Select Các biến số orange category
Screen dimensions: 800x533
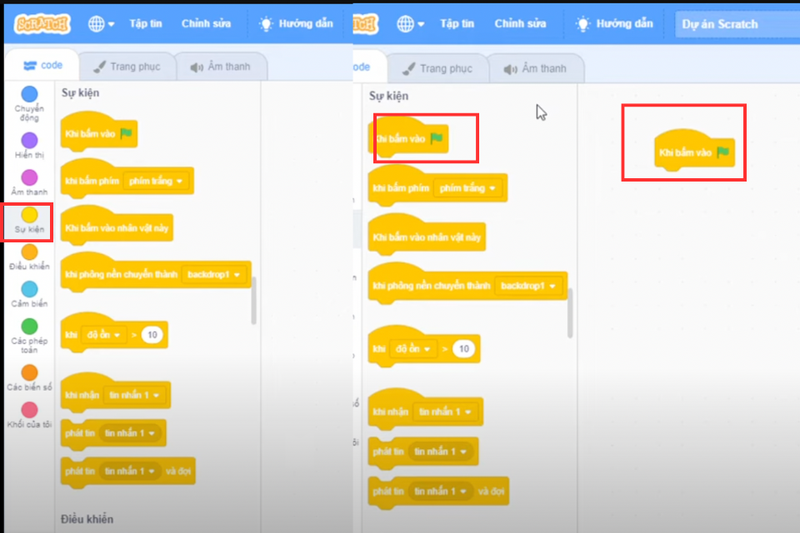(x=29, y=377)
